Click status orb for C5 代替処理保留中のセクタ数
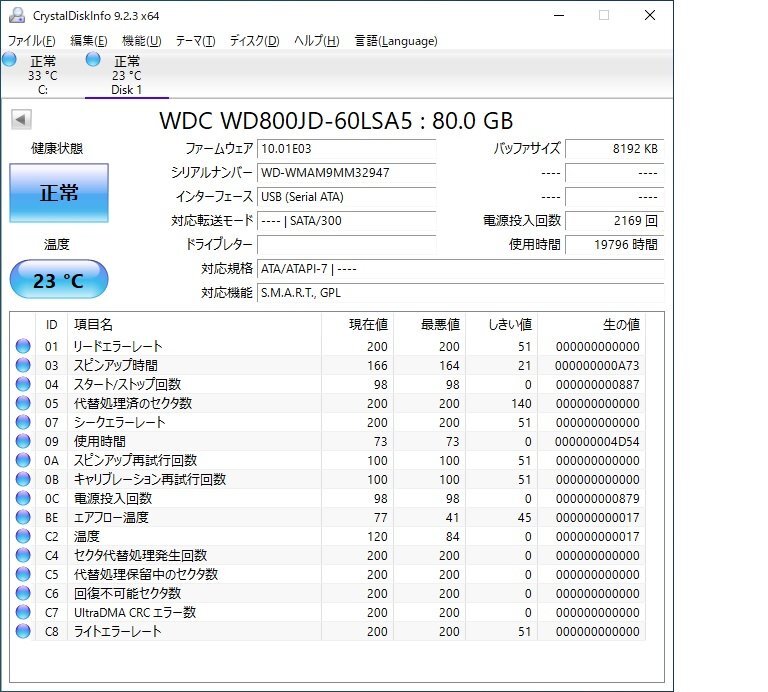The width and height of the screenshot is (768, 692). (23, 574)
